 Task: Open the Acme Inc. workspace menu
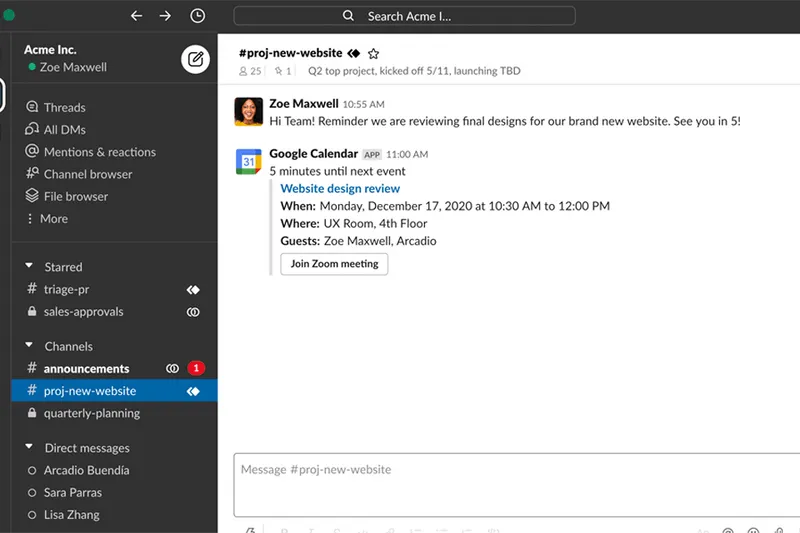pos(50,49)
